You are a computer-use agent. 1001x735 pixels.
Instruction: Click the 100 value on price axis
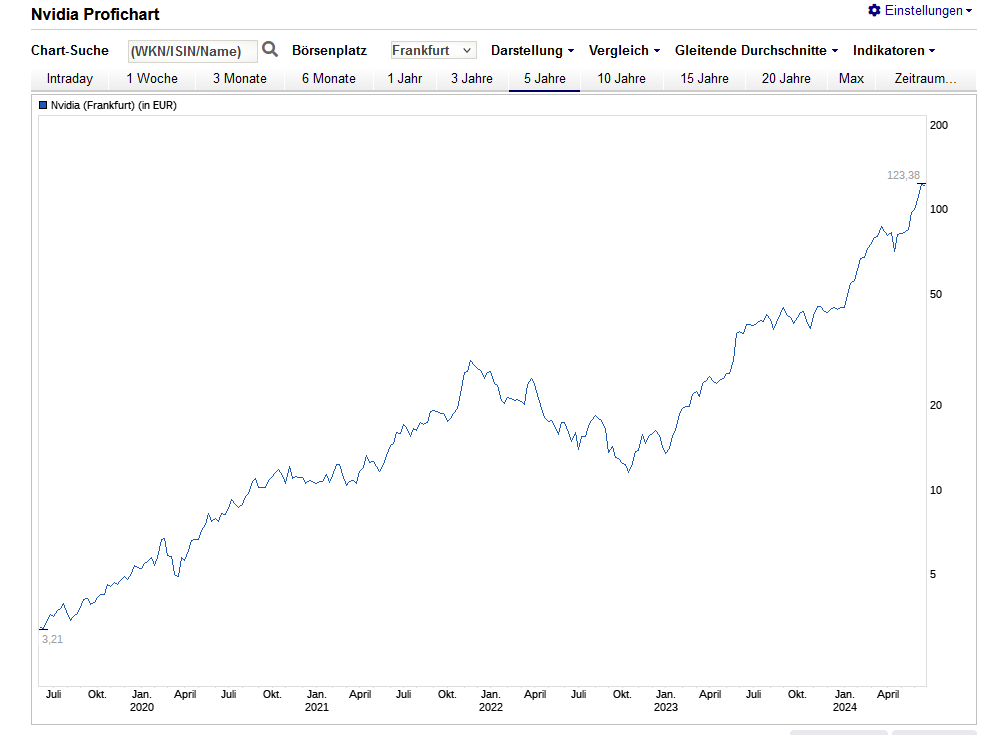[938, 209]
